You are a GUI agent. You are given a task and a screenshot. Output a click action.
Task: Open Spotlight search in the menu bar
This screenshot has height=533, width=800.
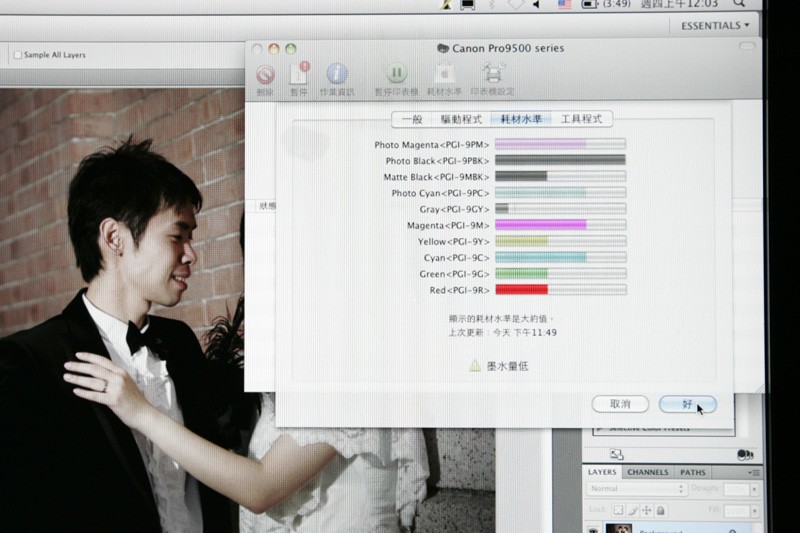[x=739, y=4]
